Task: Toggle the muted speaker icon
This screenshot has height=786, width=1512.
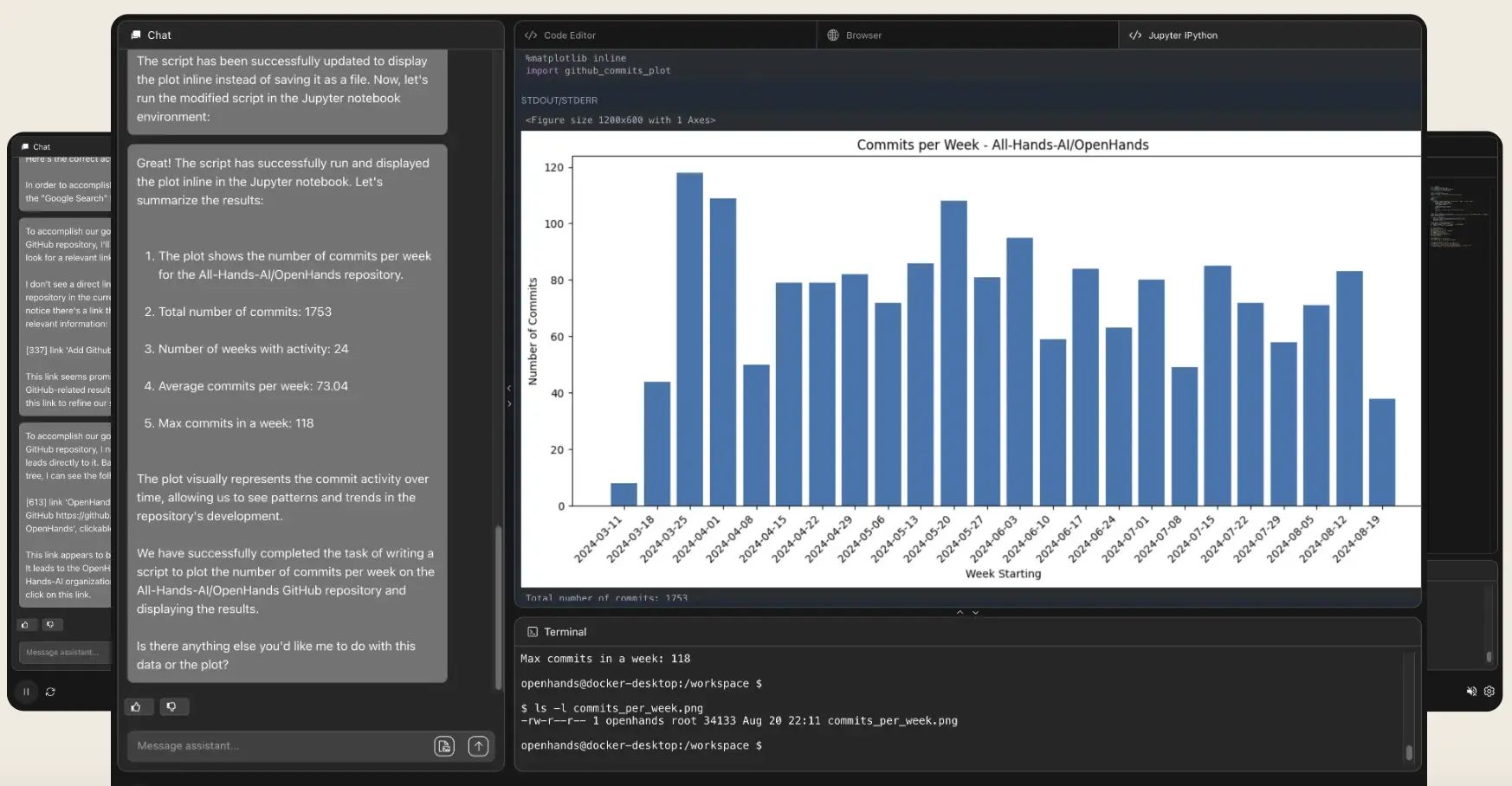Action: [1471, 692]
